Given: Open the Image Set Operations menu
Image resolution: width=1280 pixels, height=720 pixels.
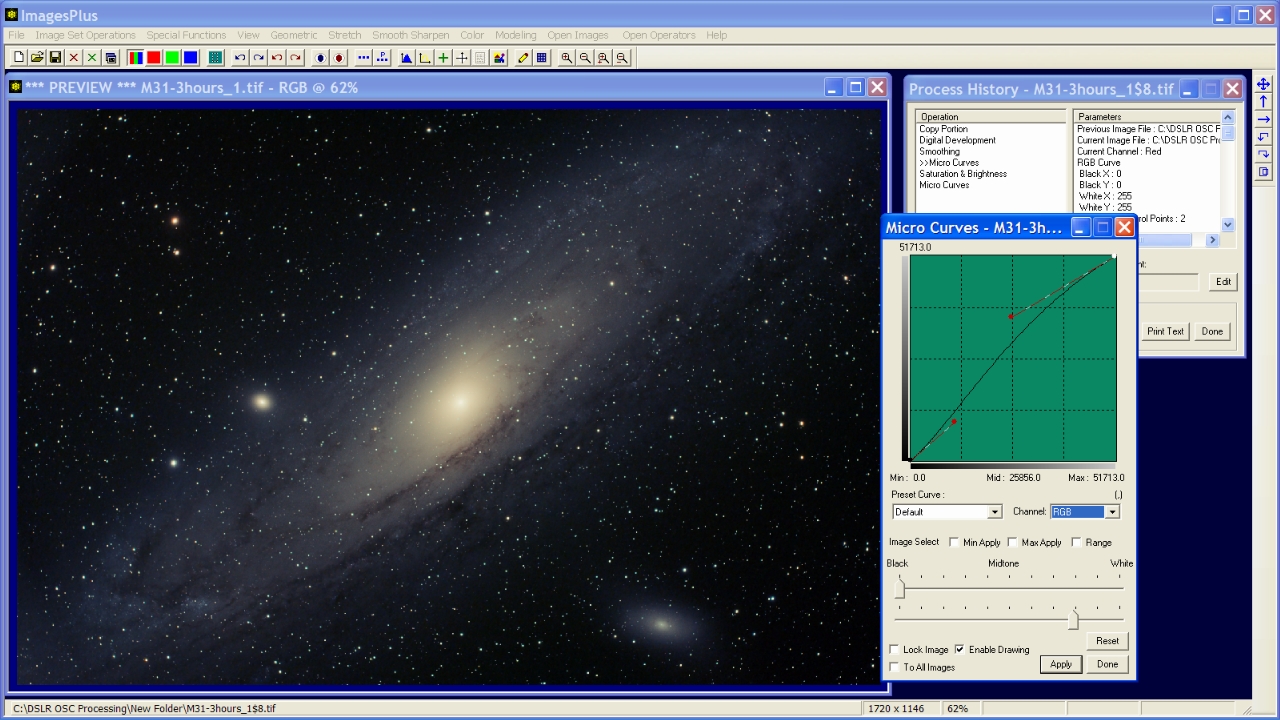Looking at the screenshot, I should click(x=86, y=35).
